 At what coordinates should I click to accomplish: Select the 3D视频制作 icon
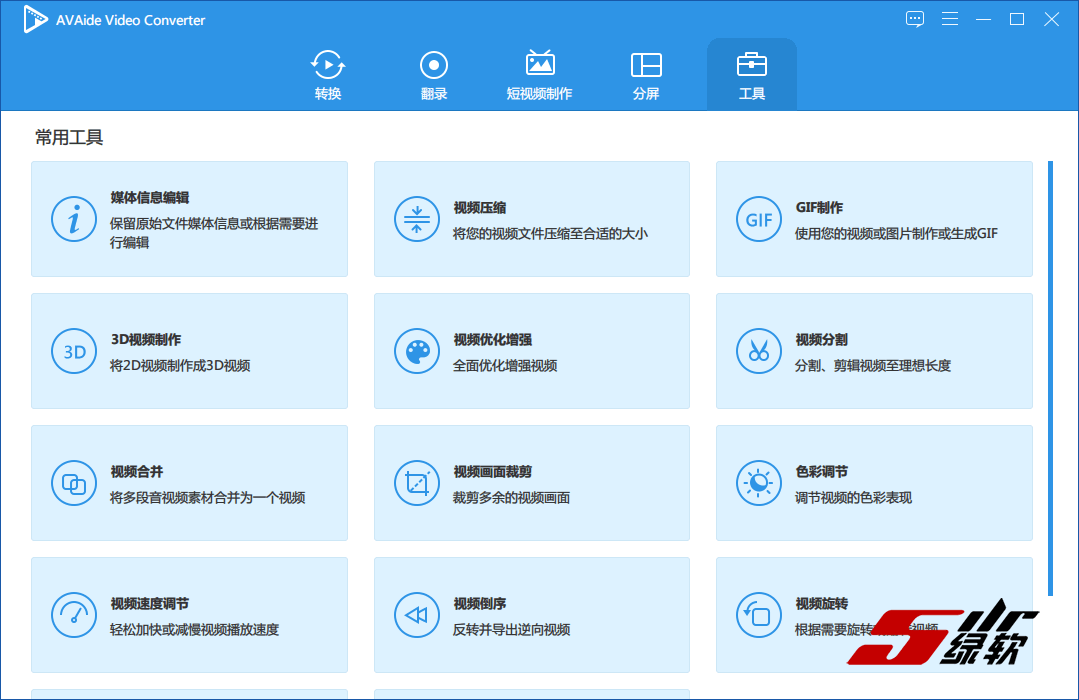tap(74, 351)
